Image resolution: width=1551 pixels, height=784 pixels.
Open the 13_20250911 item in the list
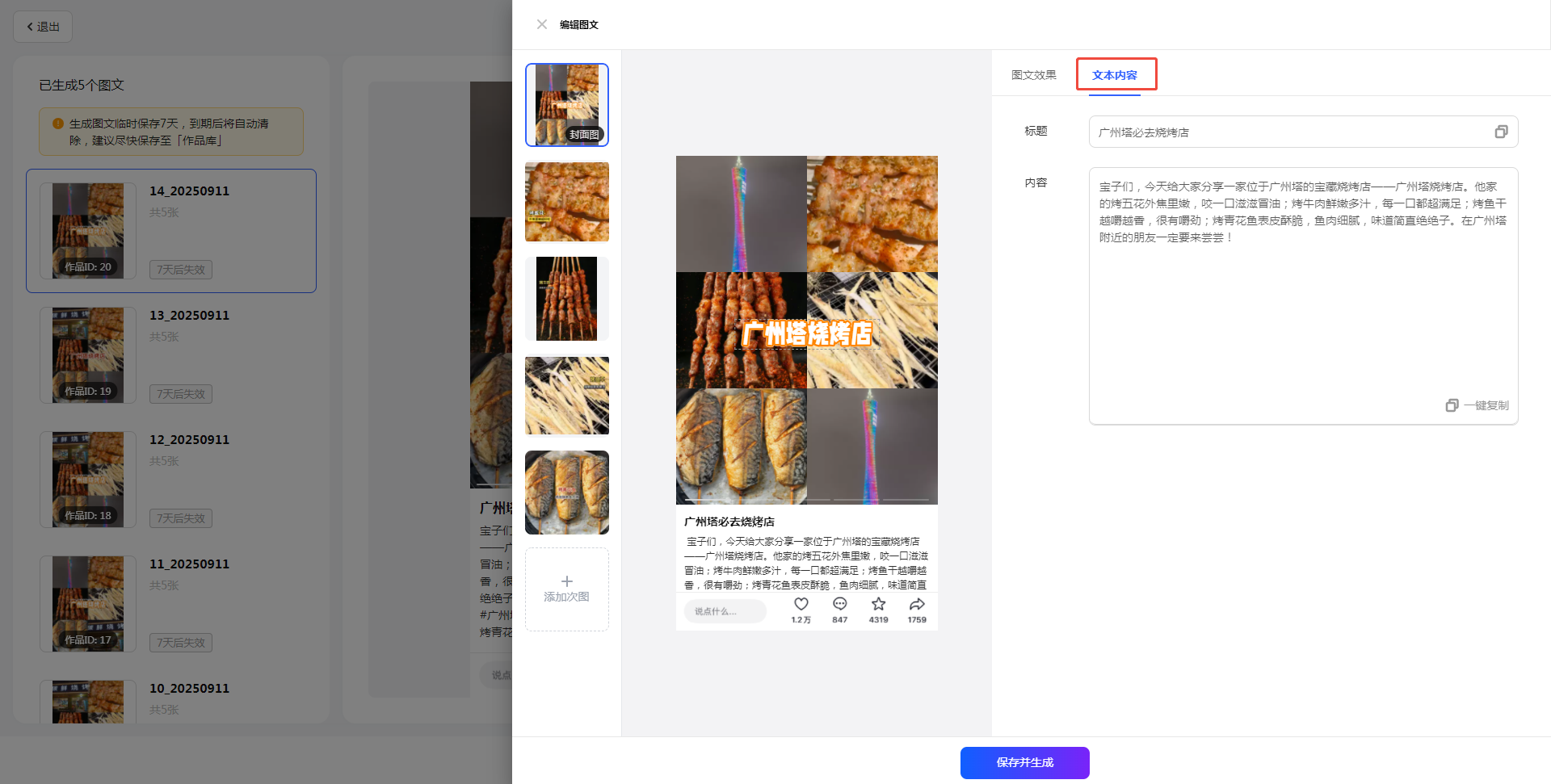click(x=171, y=355)
